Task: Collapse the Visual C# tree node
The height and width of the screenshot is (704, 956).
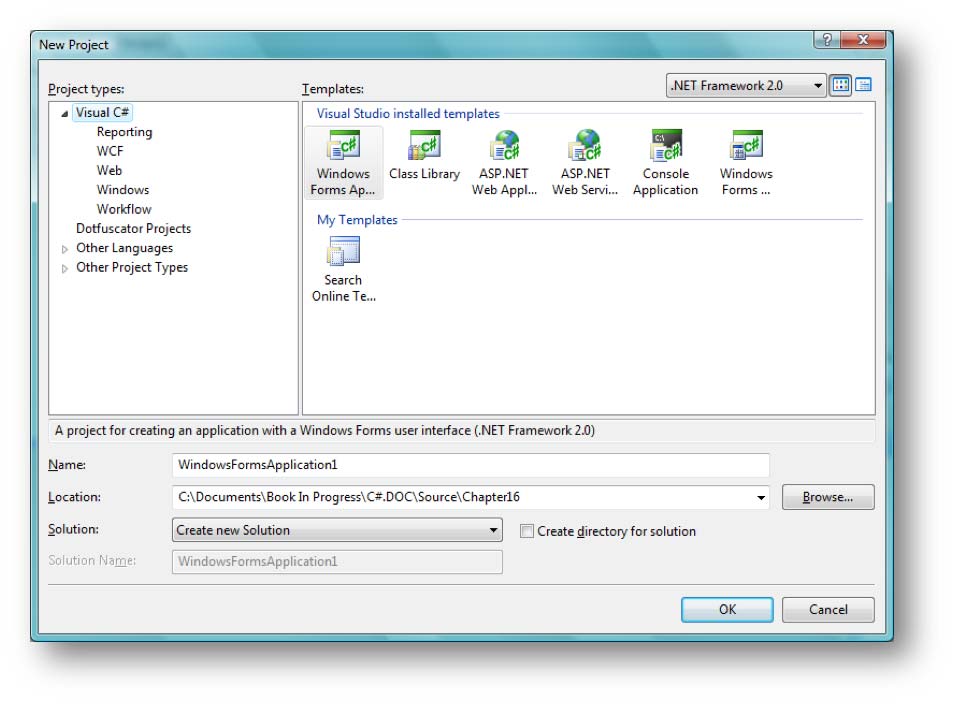Action: 65,114
